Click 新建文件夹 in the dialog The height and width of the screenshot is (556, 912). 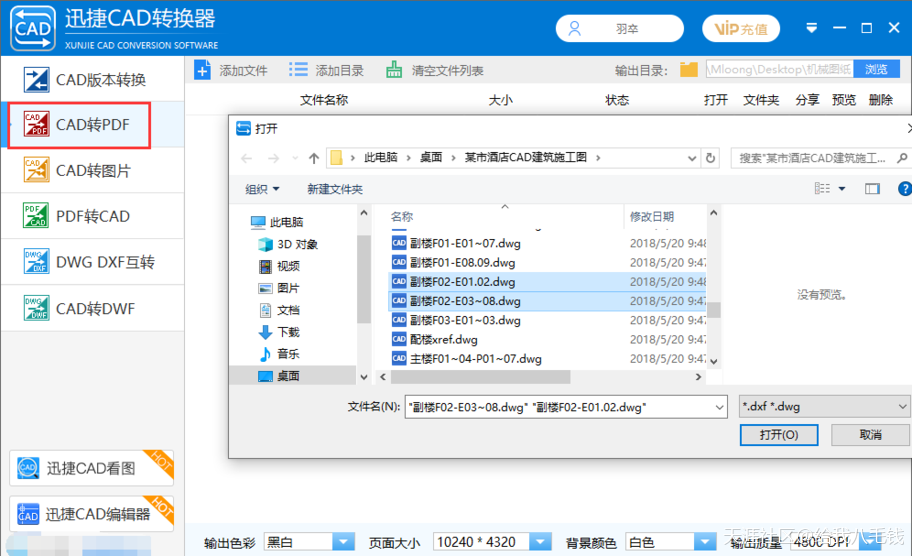click(334, 189)
